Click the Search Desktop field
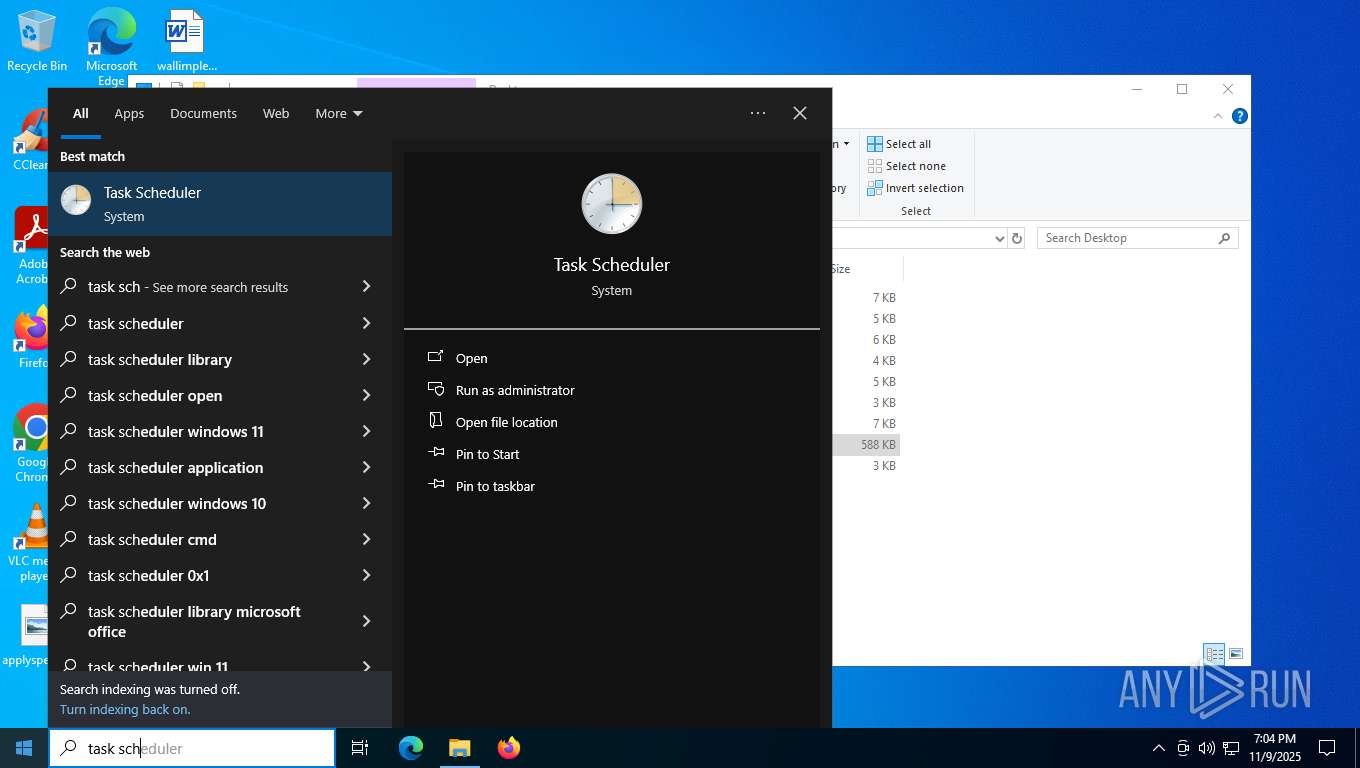Screen dimensions: 1360x768 pos(1137,238)
